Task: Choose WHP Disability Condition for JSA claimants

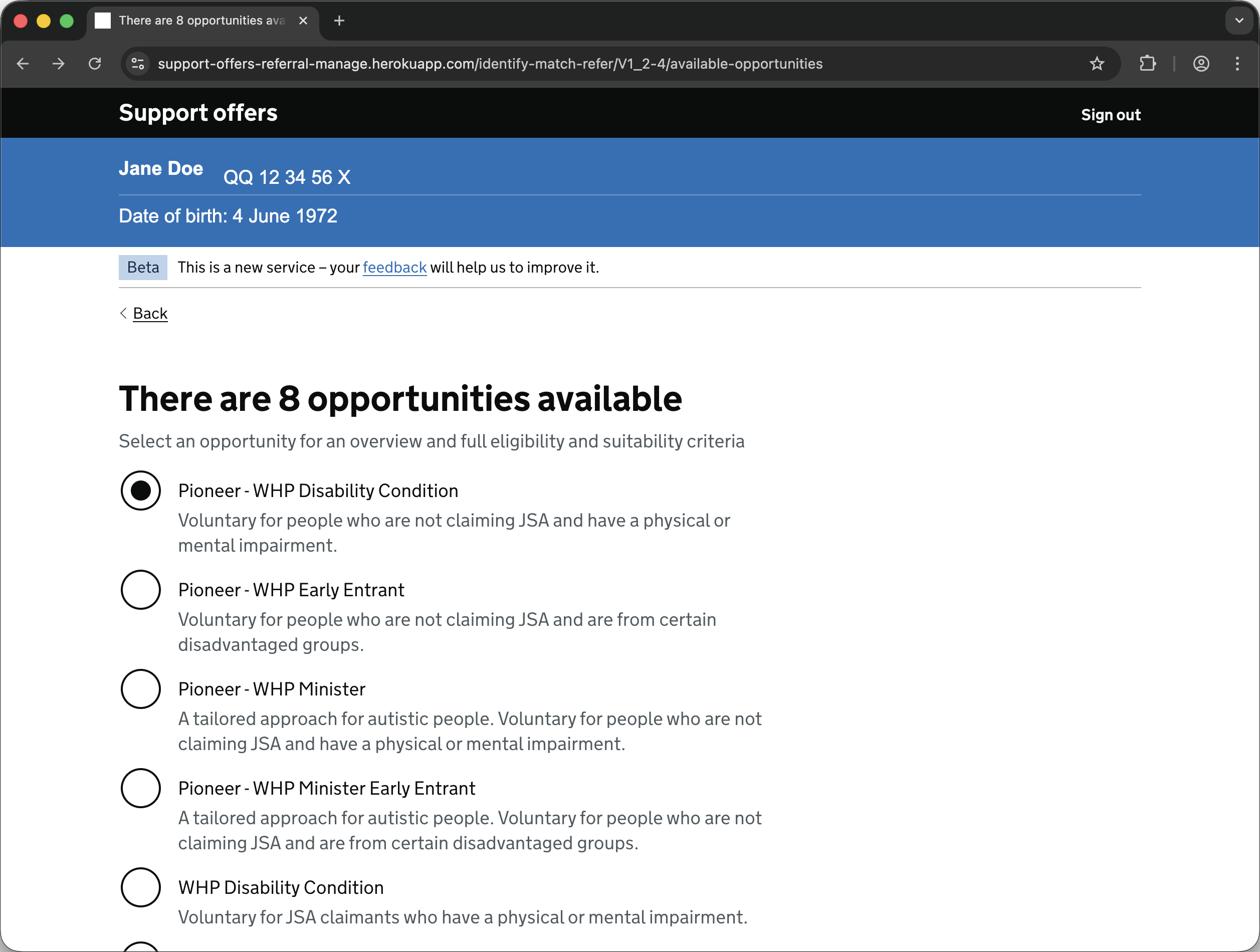Action: click(x=141, y=887)
